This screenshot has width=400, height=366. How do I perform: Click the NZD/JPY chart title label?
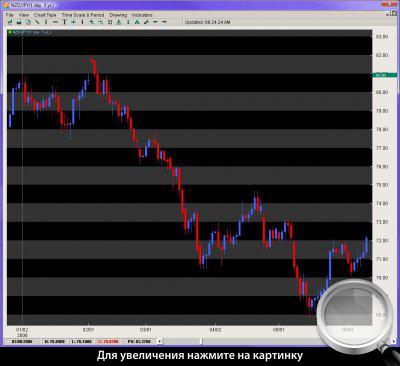pos(32,32)
